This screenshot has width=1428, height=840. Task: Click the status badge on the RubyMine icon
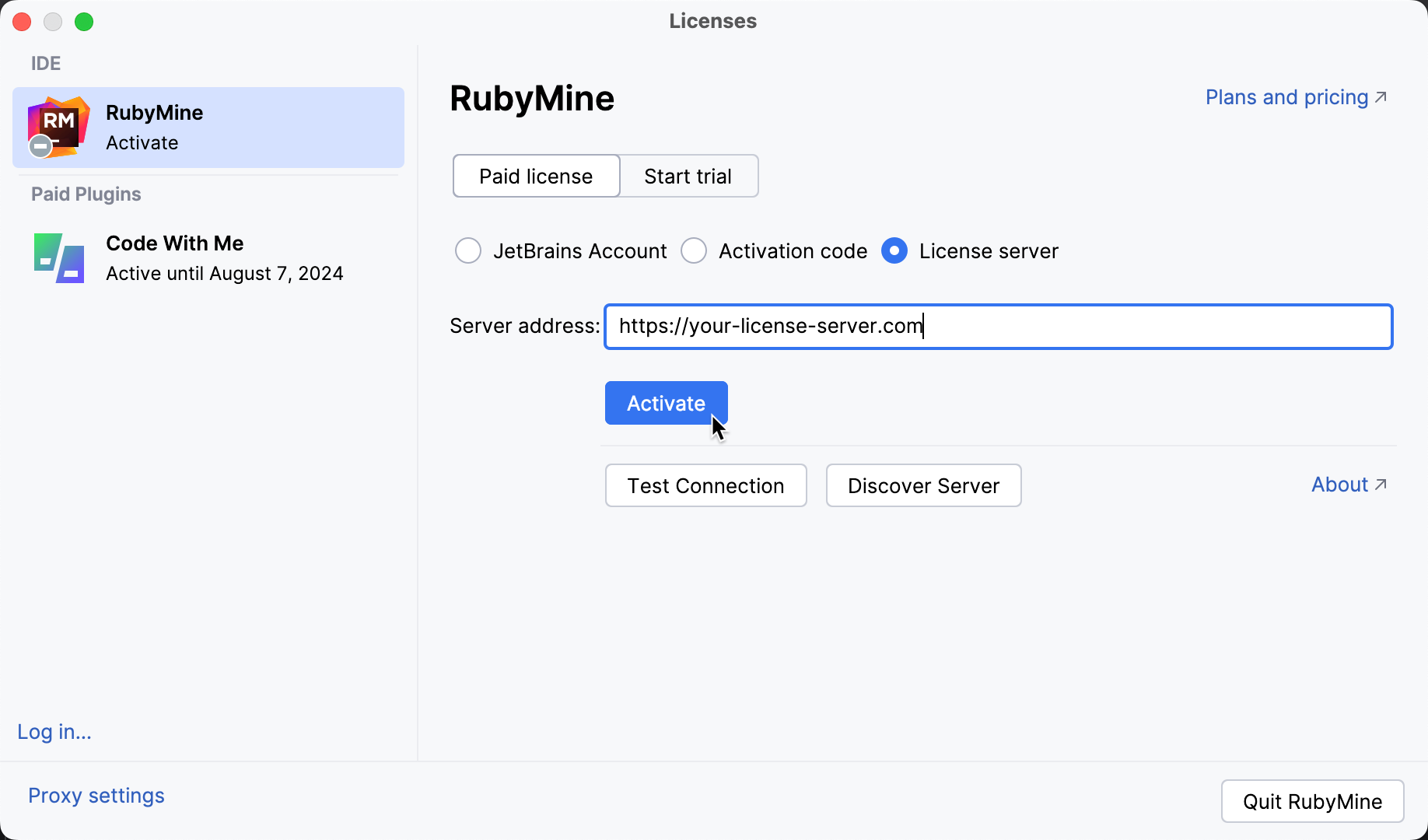[40, 146]
